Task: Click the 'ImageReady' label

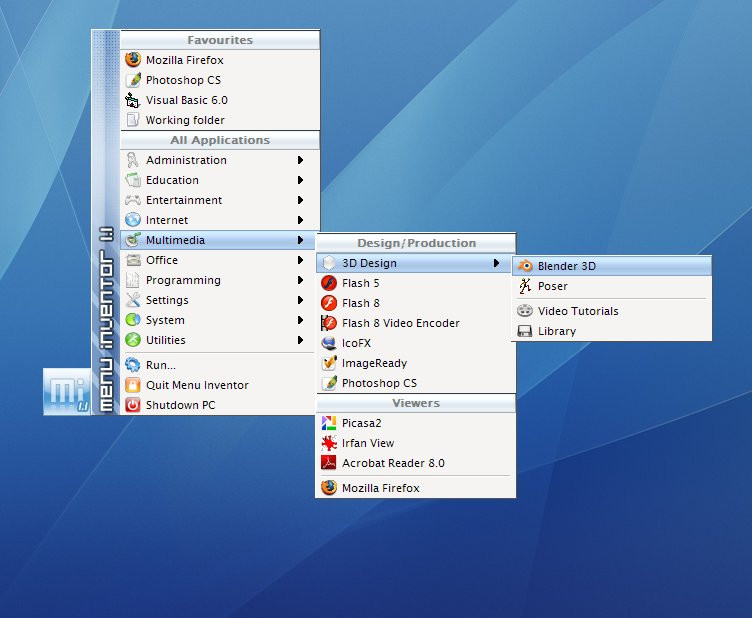Action: point(374,363)
